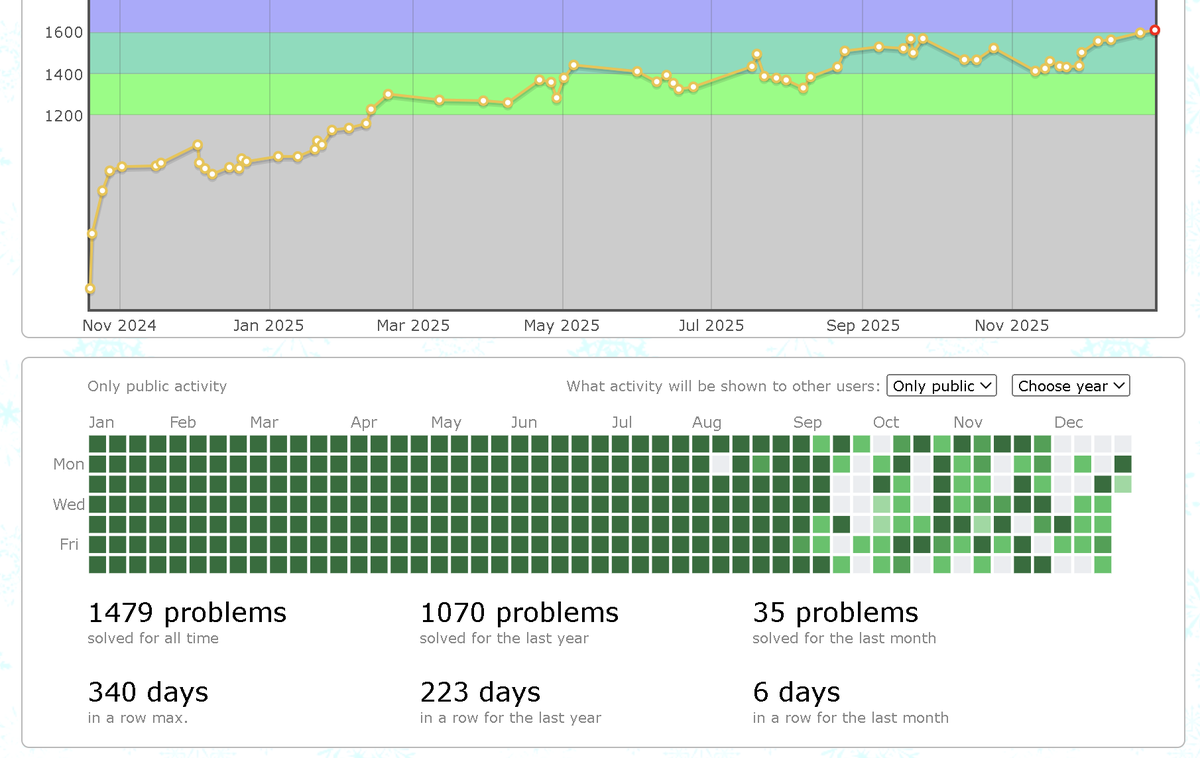Click the 'Nov 2024' graph axis label
The image size is (1200, 758).
pos(119,325)
